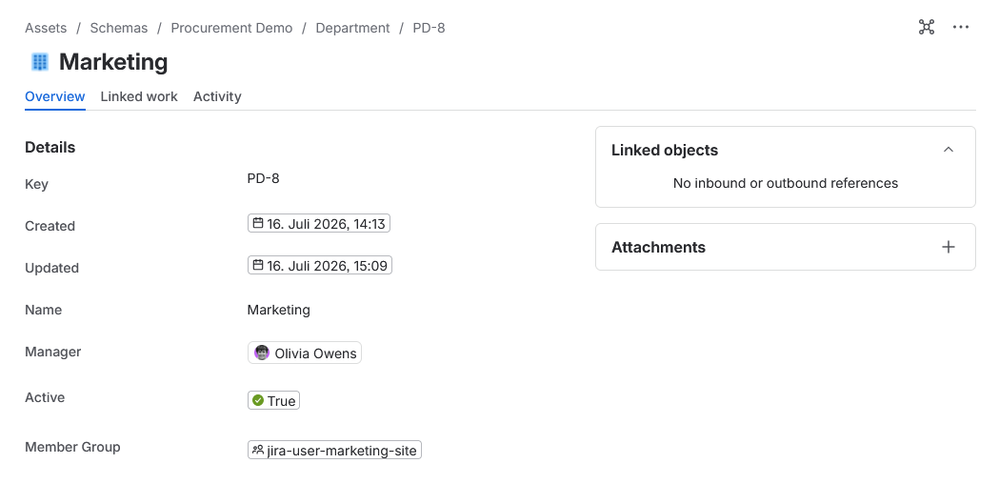Open Department breadcrumb link
The image size is (999, 487).
[x=353, y=28]
